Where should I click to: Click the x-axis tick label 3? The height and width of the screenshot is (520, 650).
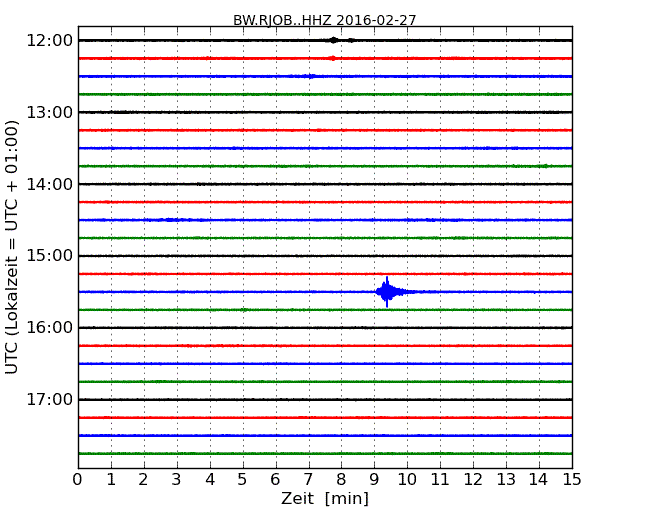[x=177, y=479]
